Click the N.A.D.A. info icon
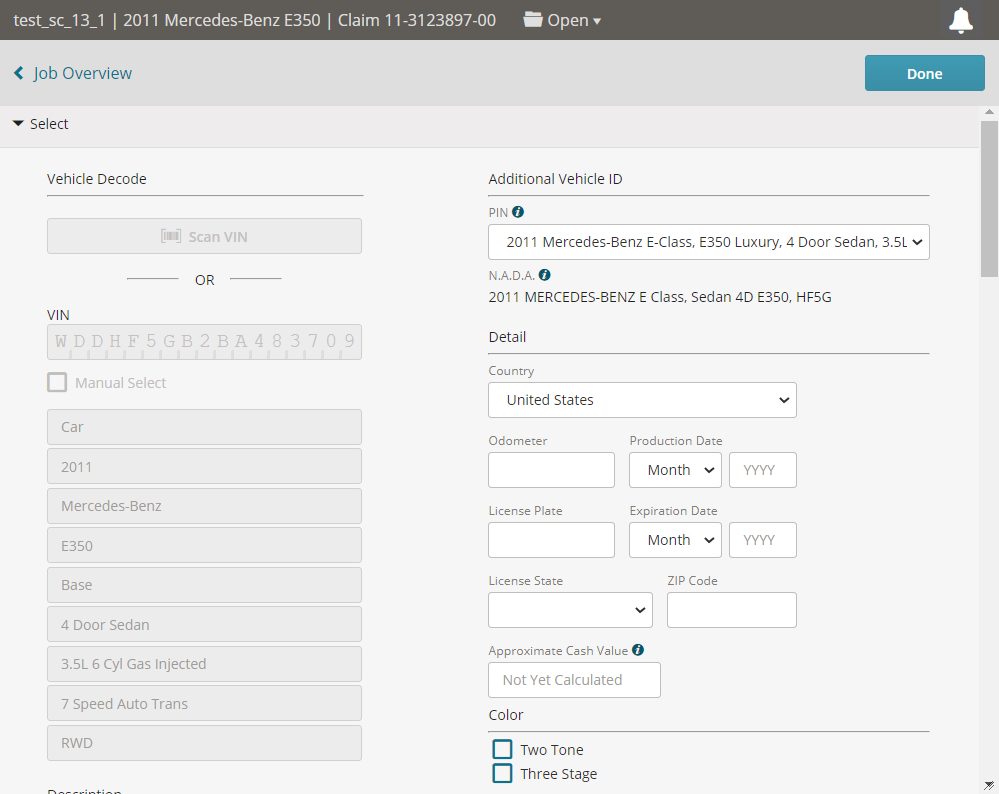 coord(544,275)
